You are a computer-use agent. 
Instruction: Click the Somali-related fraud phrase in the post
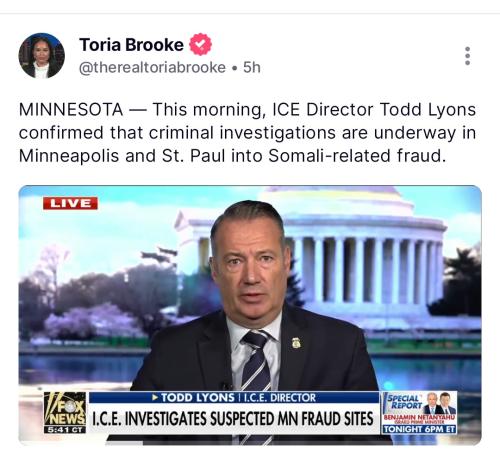pos(357,156)
